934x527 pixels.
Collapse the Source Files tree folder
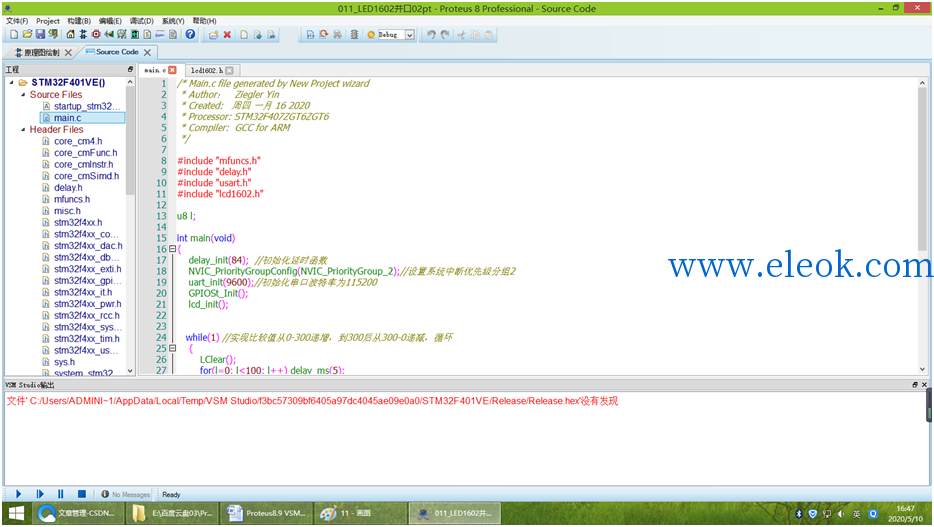coord(23,95)
